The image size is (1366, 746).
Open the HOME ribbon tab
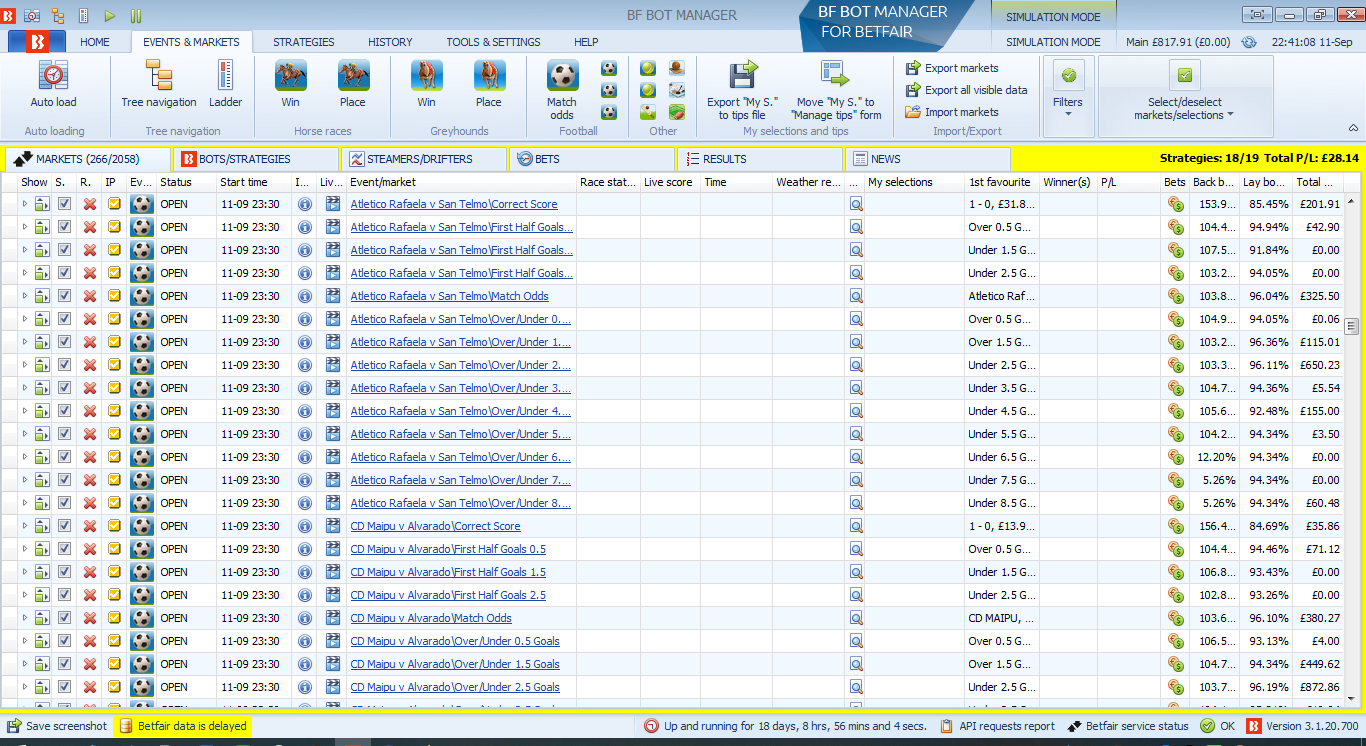[x=95, y=42]
